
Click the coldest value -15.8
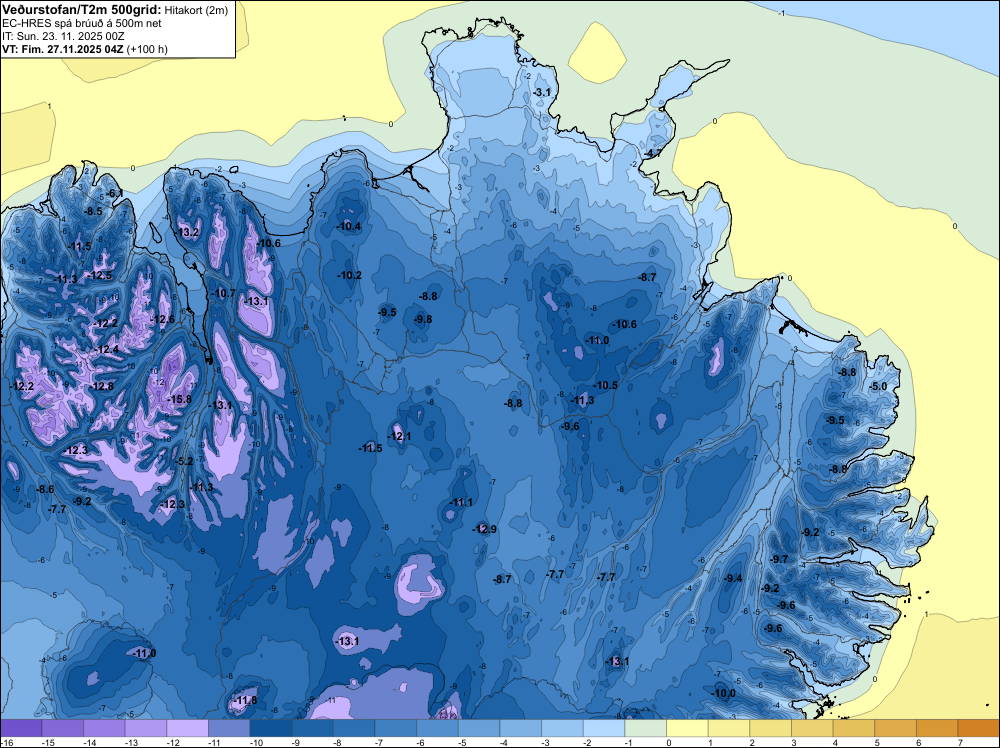tap(179, 399)
